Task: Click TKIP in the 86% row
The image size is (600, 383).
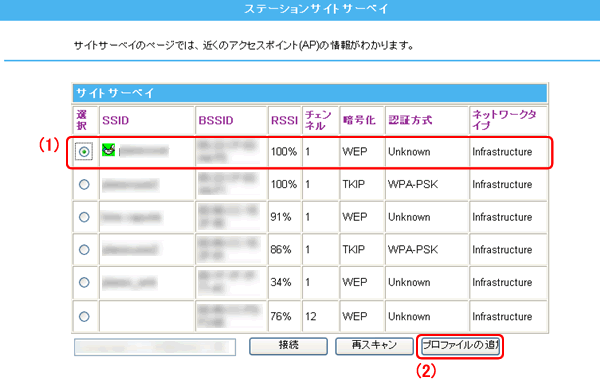Action: pyautogui.click(x=354, y=250)
